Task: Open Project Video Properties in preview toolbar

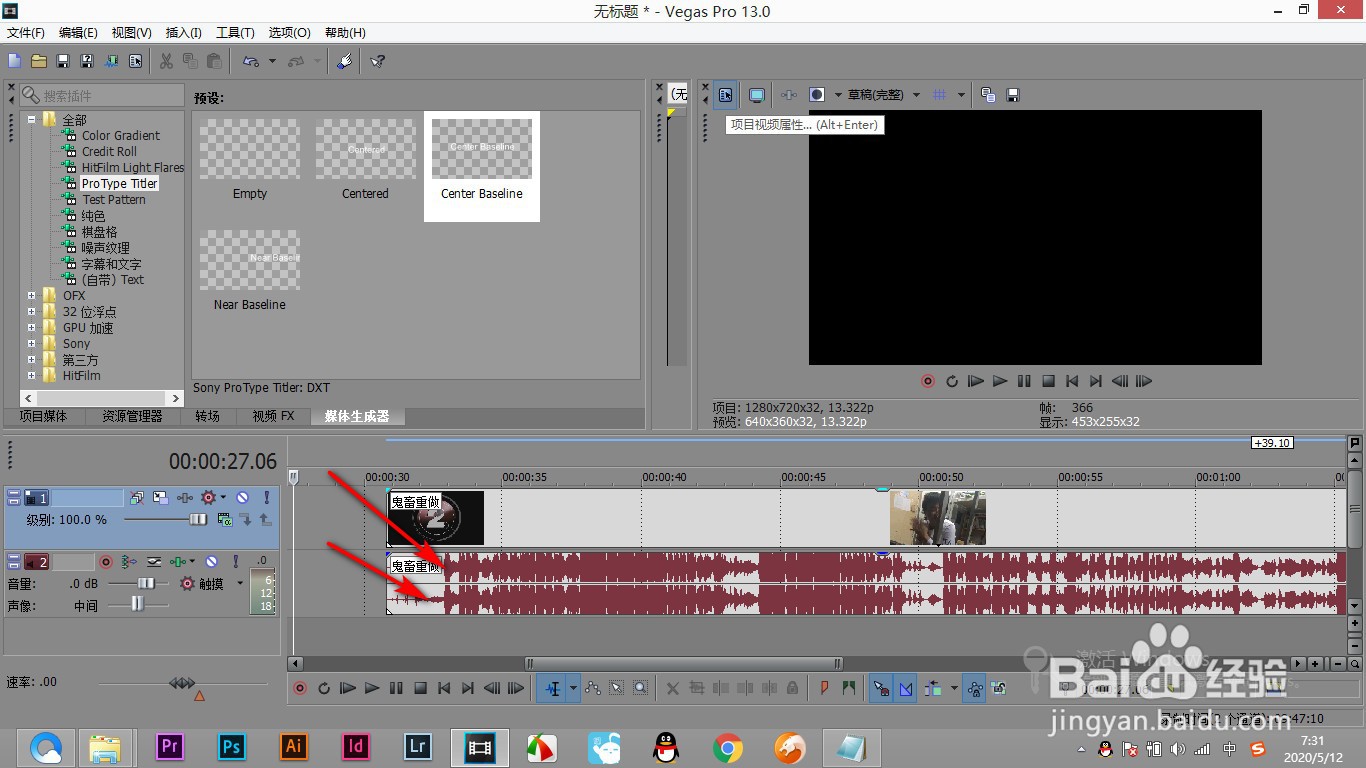Action: (x=725, y=95)
